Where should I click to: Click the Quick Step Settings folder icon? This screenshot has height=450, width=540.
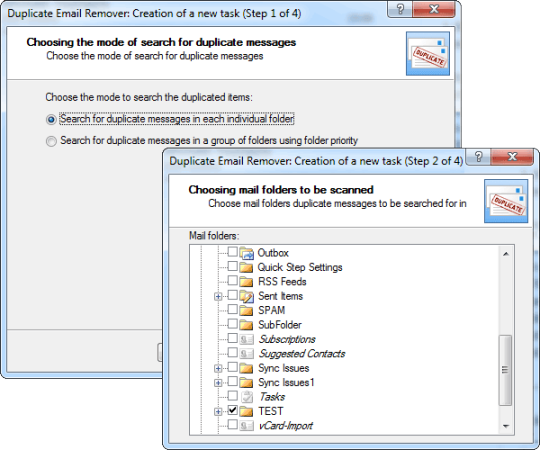247,268
